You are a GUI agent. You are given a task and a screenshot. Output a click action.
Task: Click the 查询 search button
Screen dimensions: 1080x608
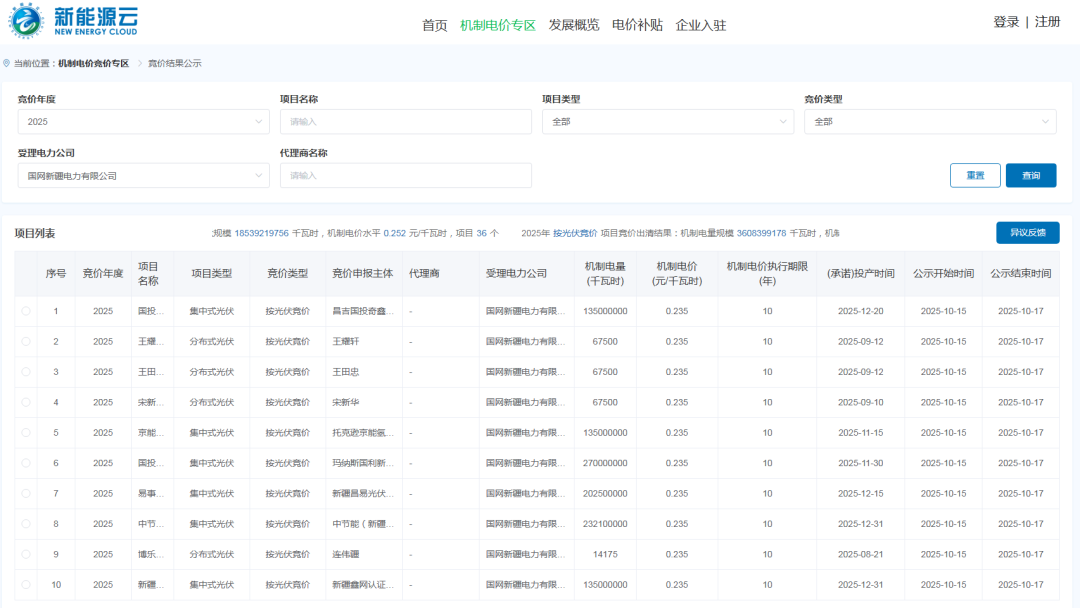(1030, 176)
